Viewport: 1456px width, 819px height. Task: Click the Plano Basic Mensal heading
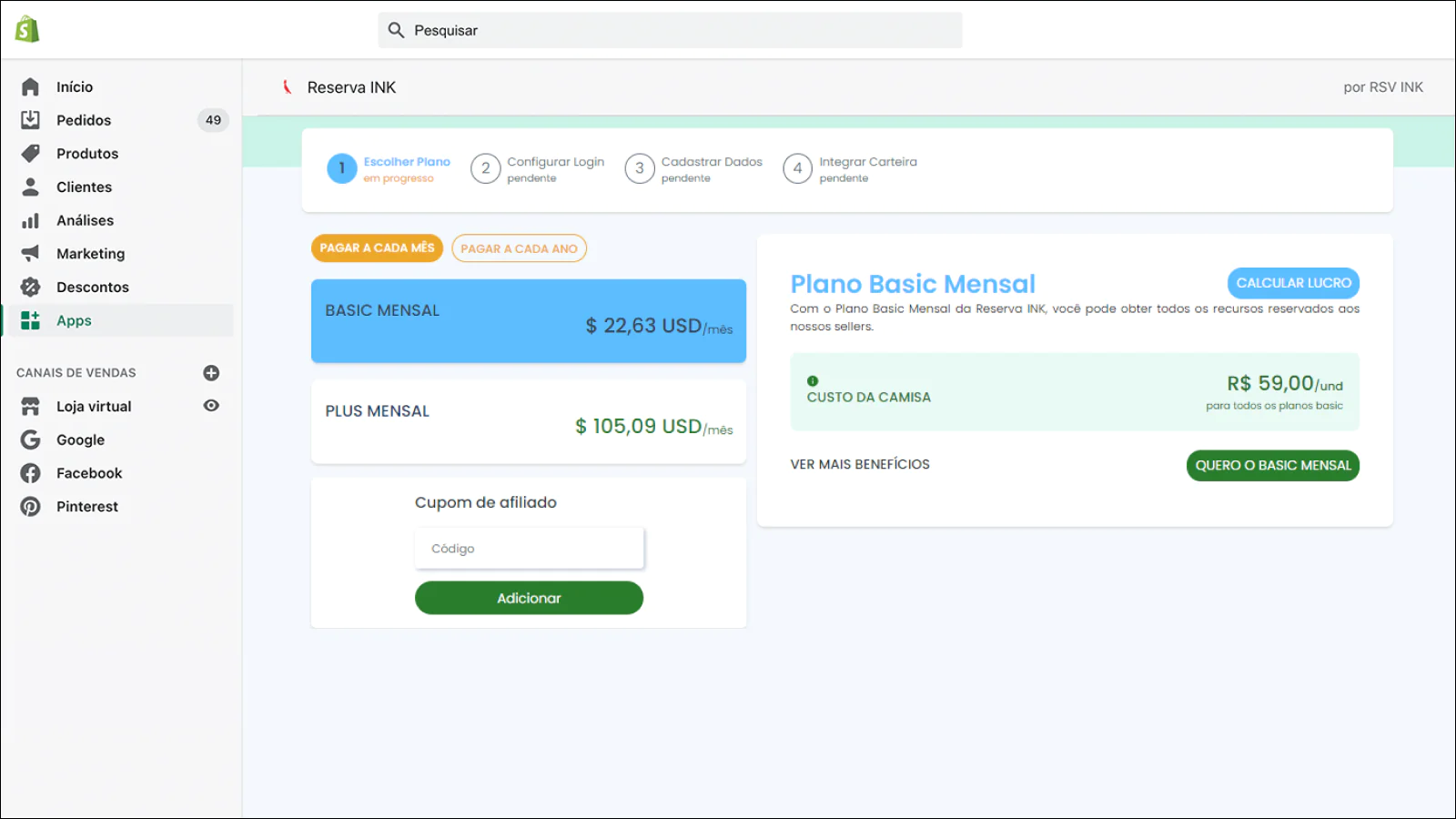coord(913,284)
